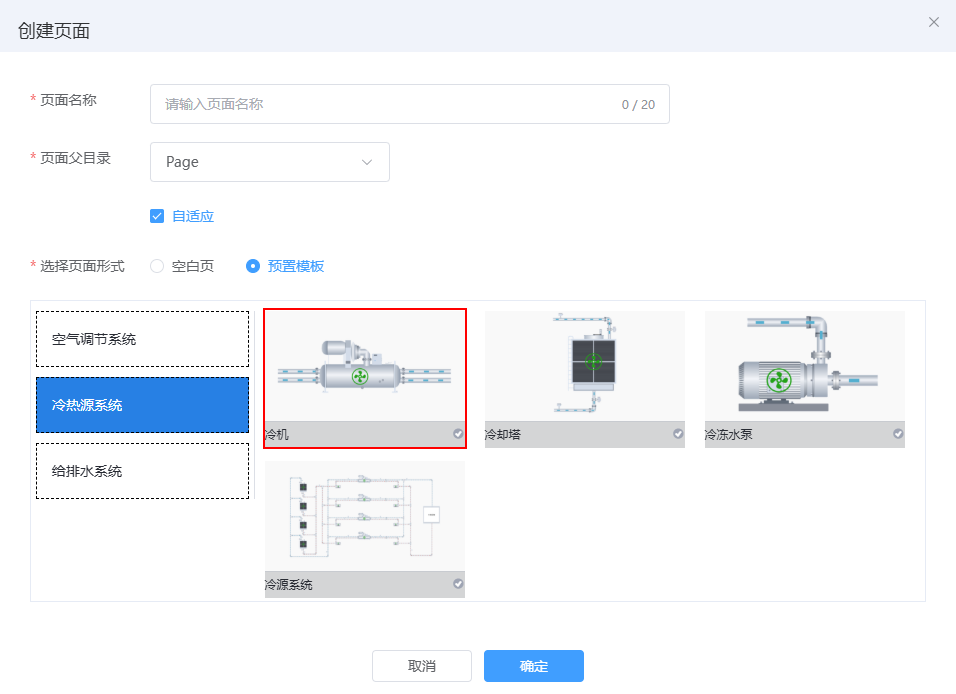Click the check icon on 冷机
Screen dimensions: 956x694
click(458, 434)
